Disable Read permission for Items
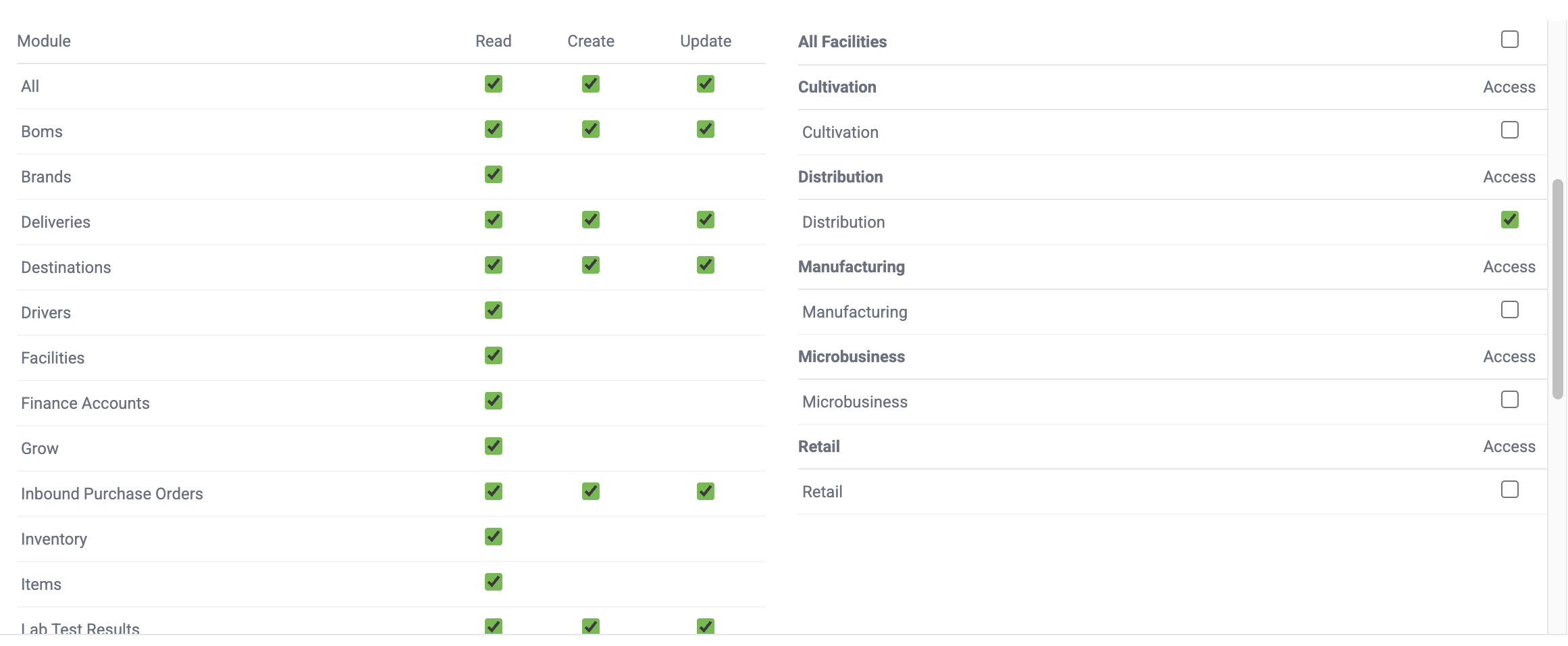The image size is (1568, 646). click(494, 582)
